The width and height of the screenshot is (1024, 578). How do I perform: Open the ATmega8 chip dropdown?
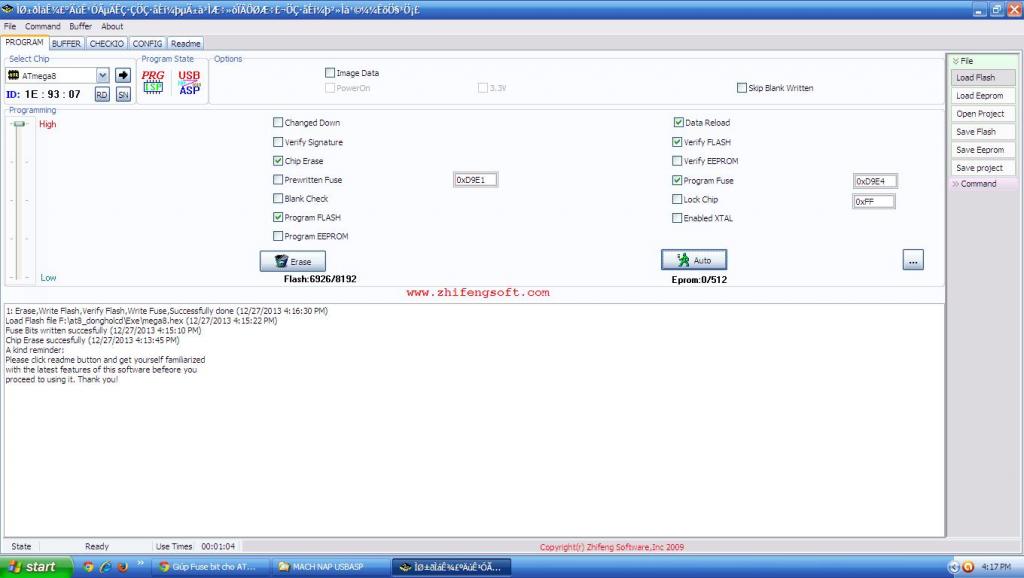click(102, 76)
